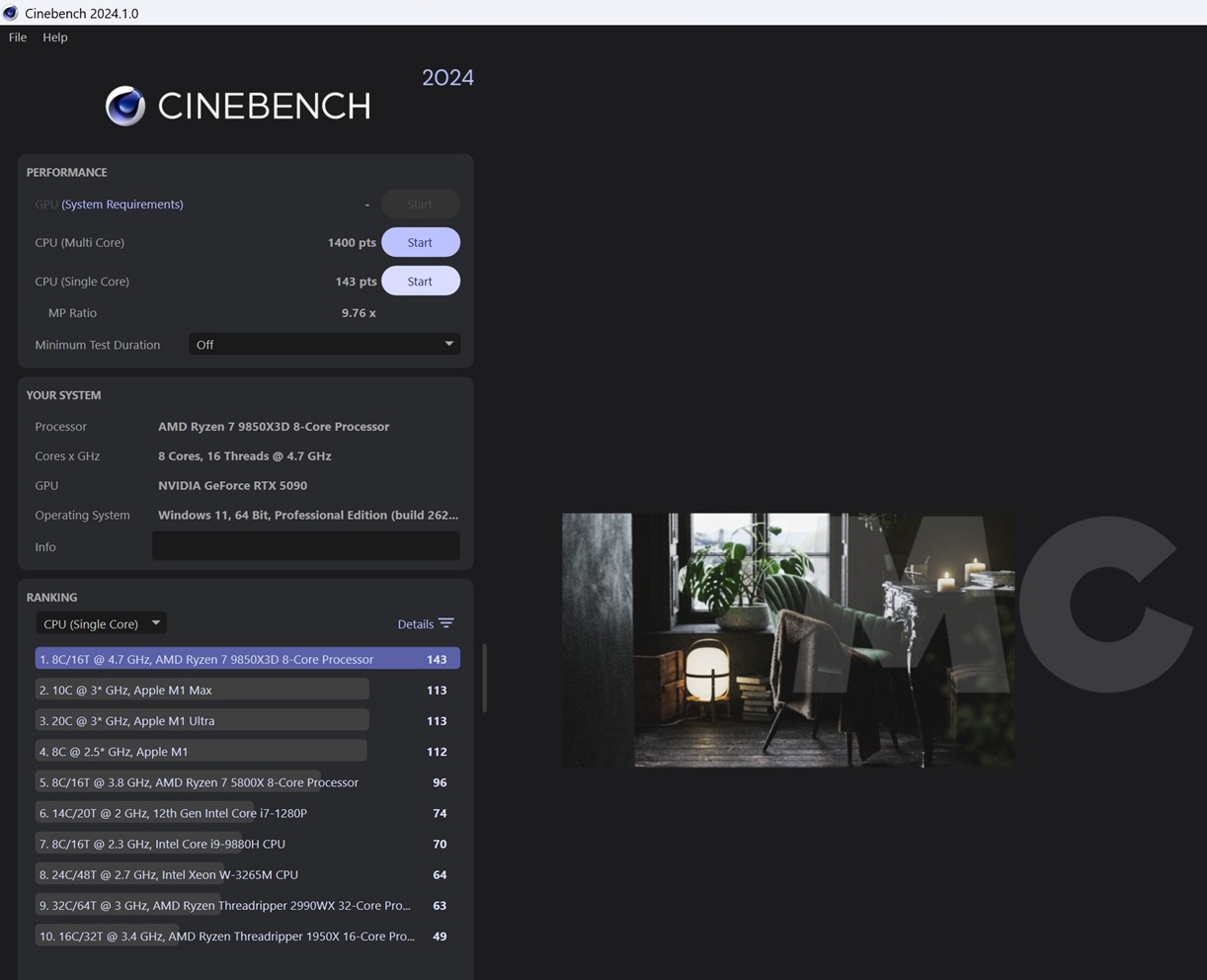Click the ranking dropdown arrow
Image resolution: width=1207 pixels, height=980 pixels.
[x=155, y=623]
